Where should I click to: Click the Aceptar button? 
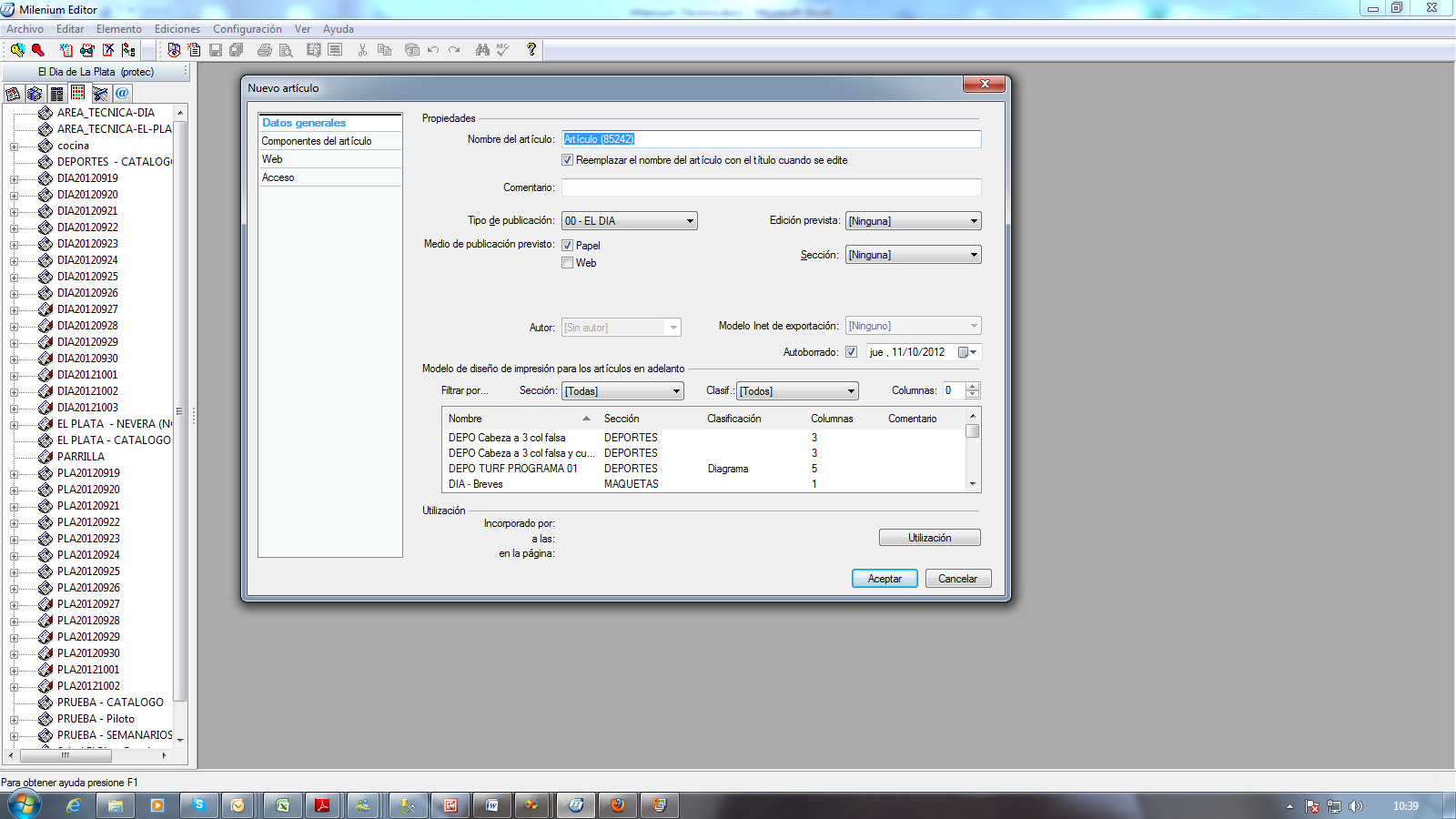click(884, 579)
